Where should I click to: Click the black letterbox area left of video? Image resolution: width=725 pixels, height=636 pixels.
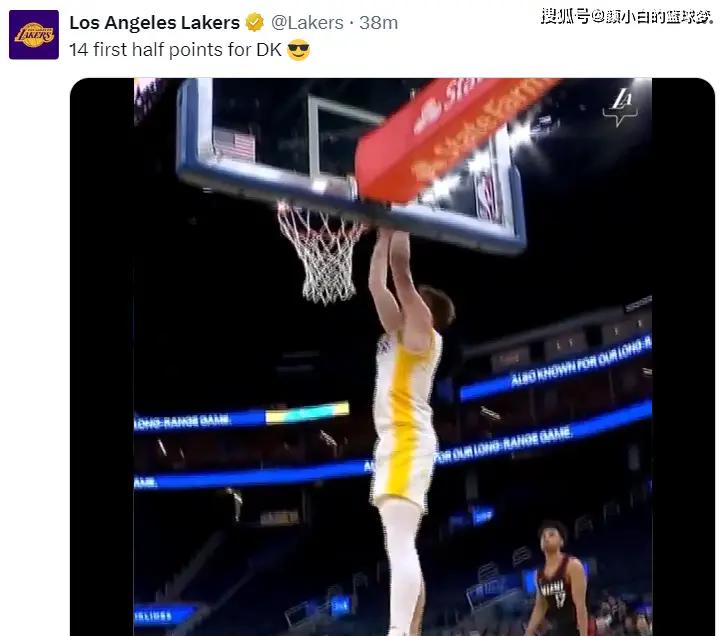tap(102, 357)
